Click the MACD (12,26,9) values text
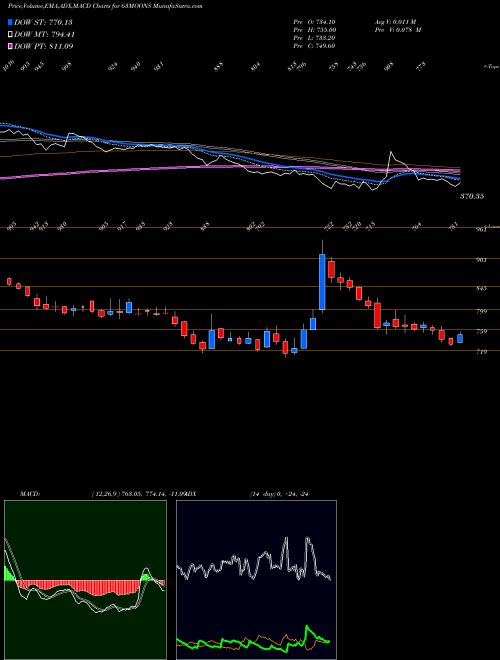This screenshot has width=500, height=660. click(x=137, y=494)
